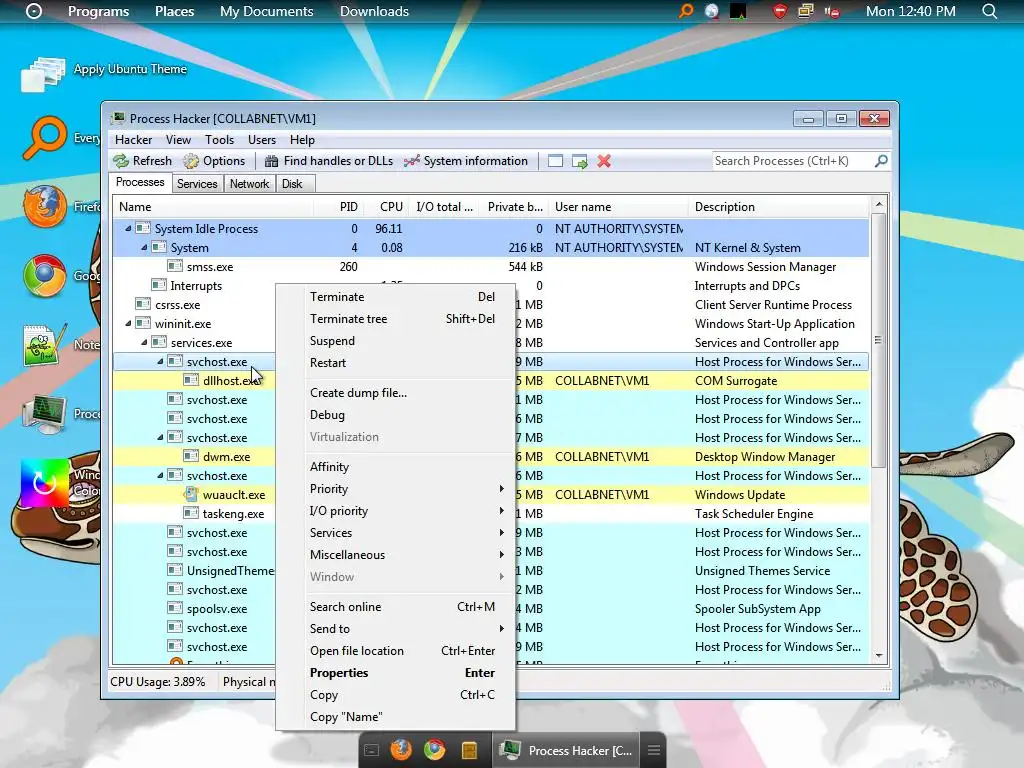Click the Firefox icon in the bottom dock
Viewport: 1024px width, 768px height.
point(401,750)
